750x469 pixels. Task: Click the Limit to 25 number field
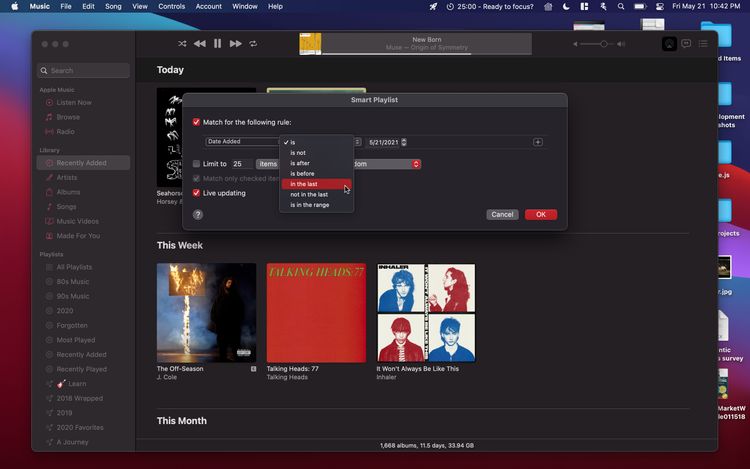click(242, 164)
